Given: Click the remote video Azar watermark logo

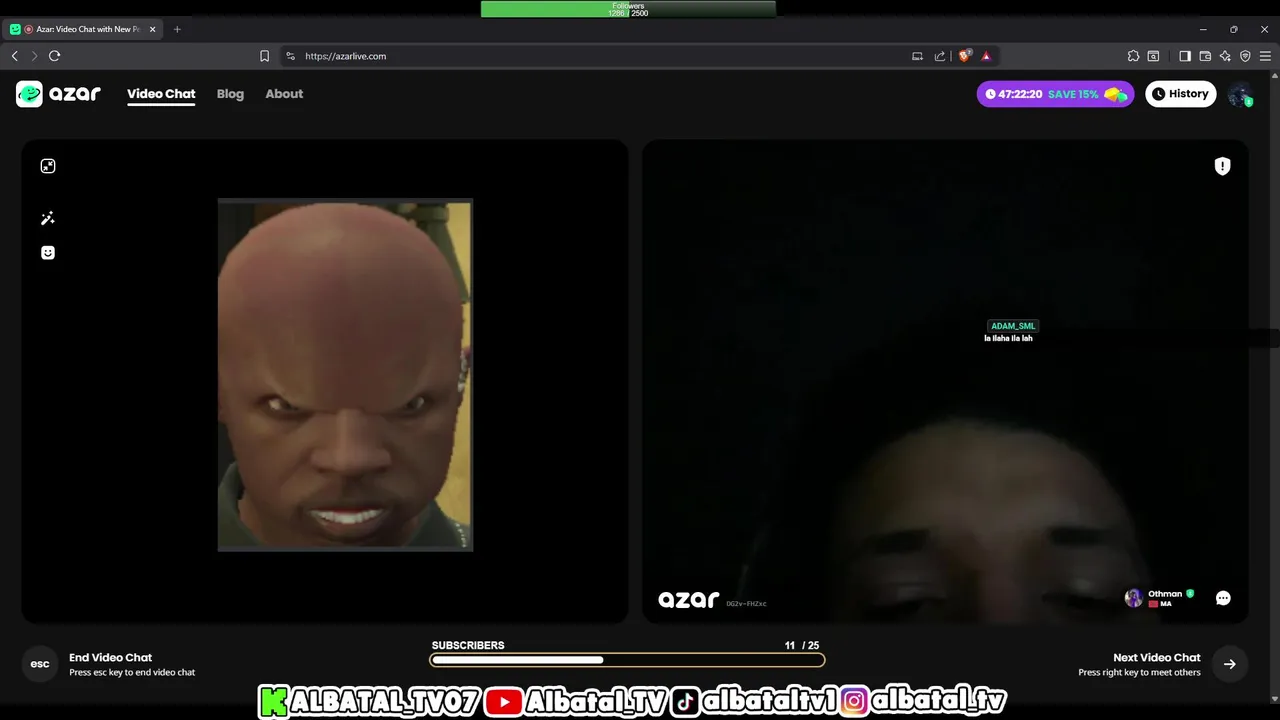Looking at the screenshot, I should (689, 599).
